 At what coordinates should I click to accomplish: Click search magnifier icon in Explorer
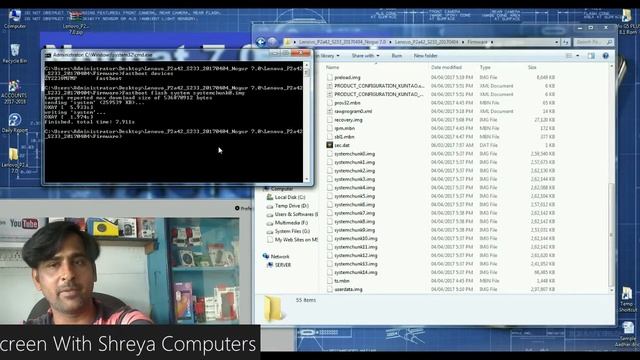(609, 42)
